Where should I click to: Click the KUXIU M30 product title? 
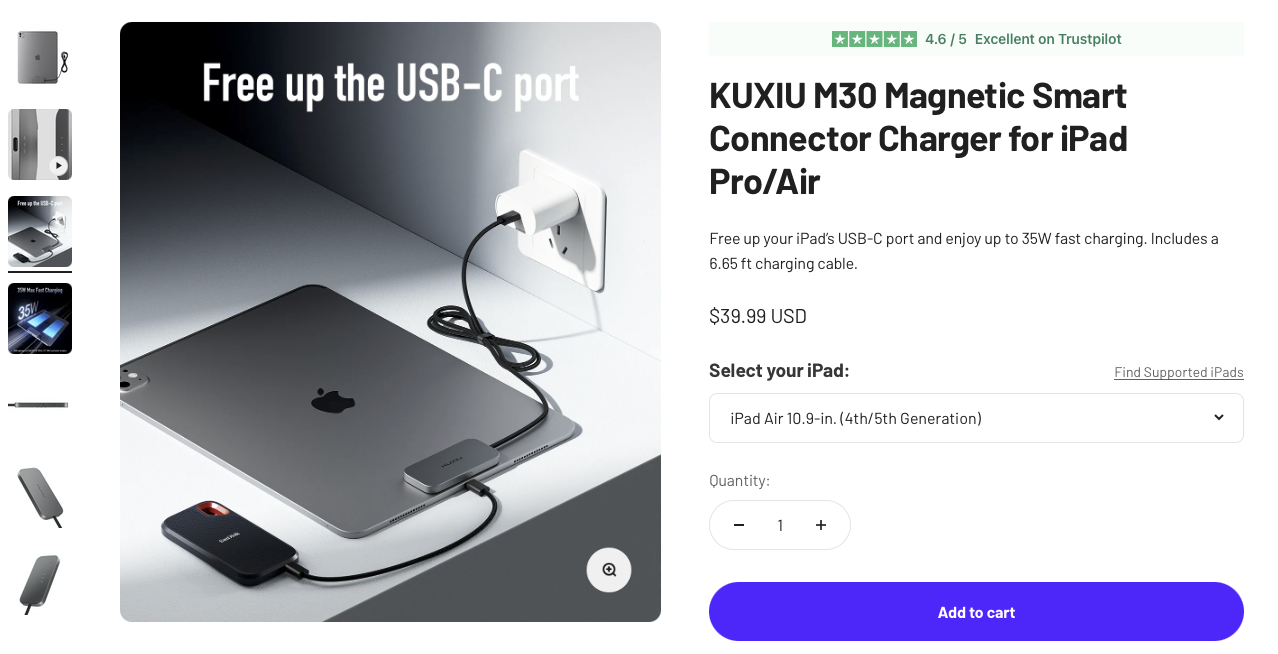pos(918,139)
